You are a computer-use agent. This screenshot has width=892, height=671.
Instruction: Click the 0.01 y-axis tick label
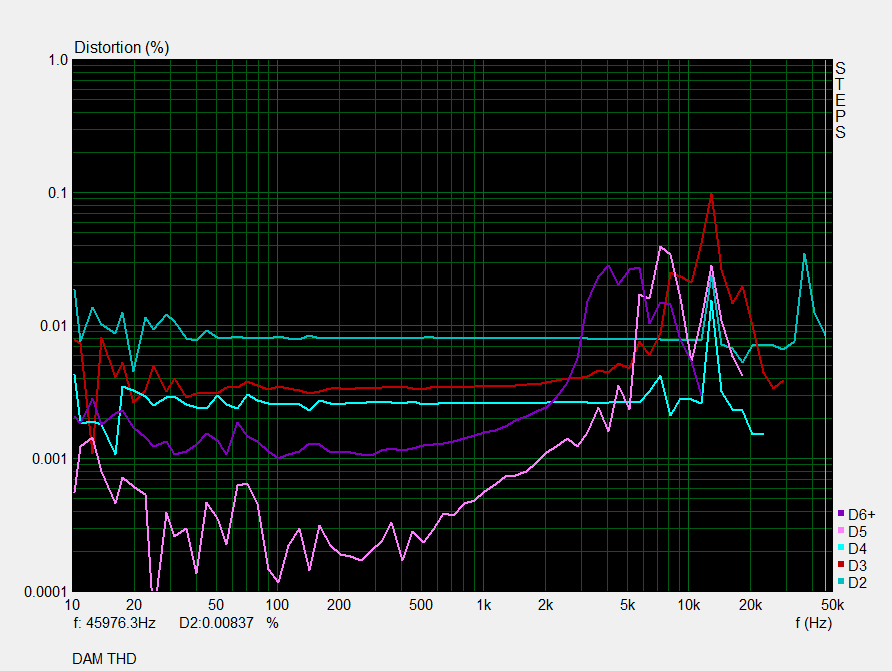pos(53,326)
